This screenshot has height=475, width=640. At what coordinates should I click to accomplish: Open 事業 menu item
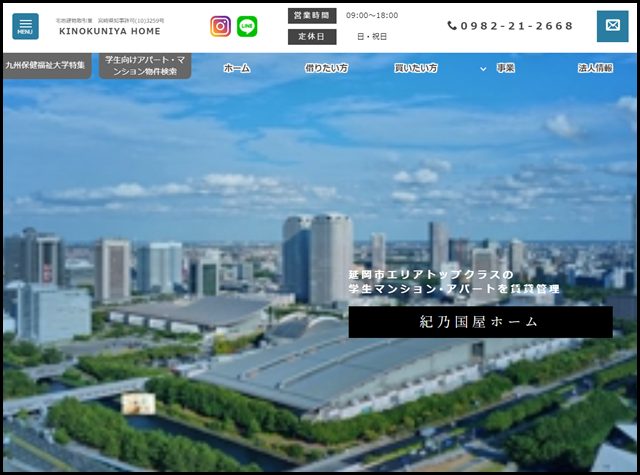click(506, 68)
